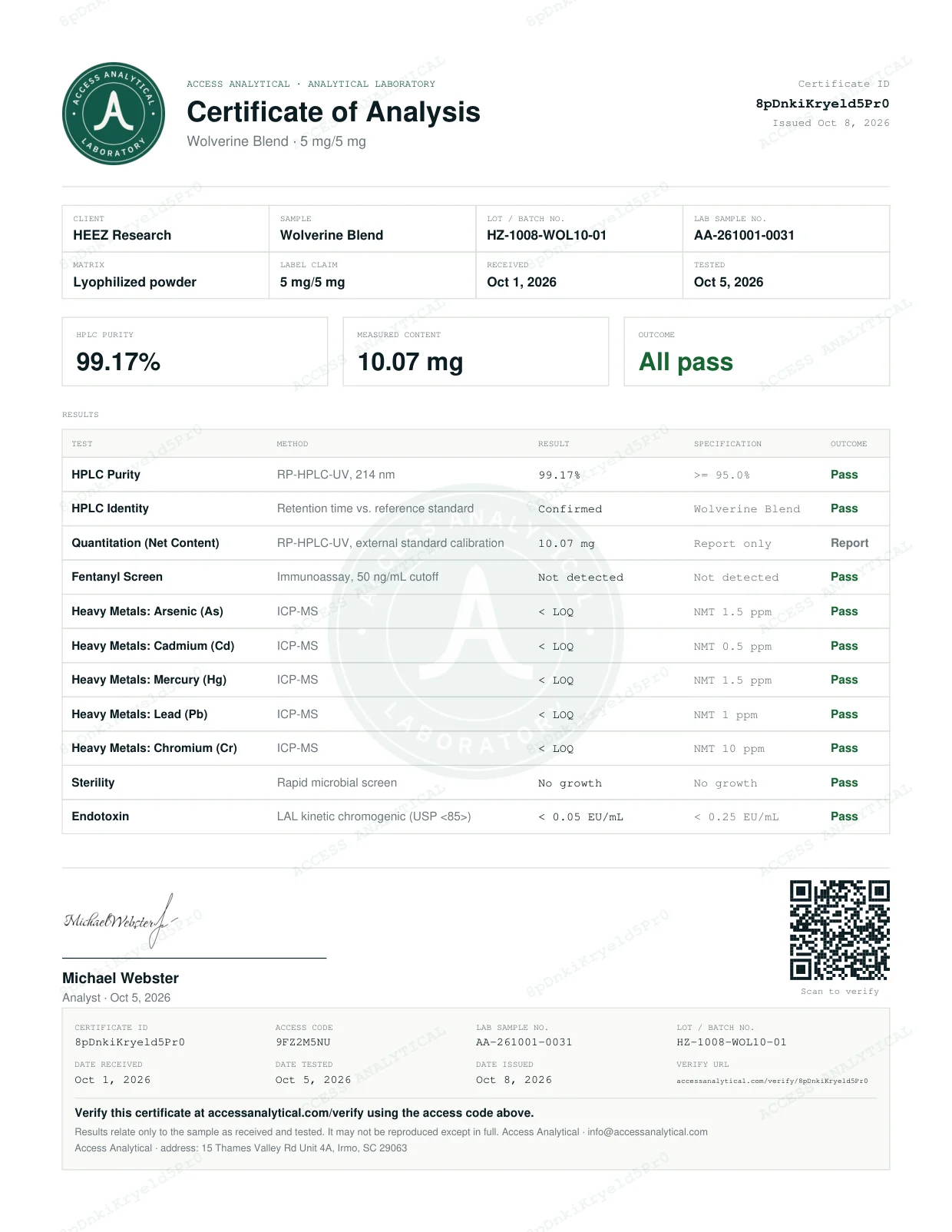Select the access code 9FZ2M5NU

click(x=302, y=1042)
